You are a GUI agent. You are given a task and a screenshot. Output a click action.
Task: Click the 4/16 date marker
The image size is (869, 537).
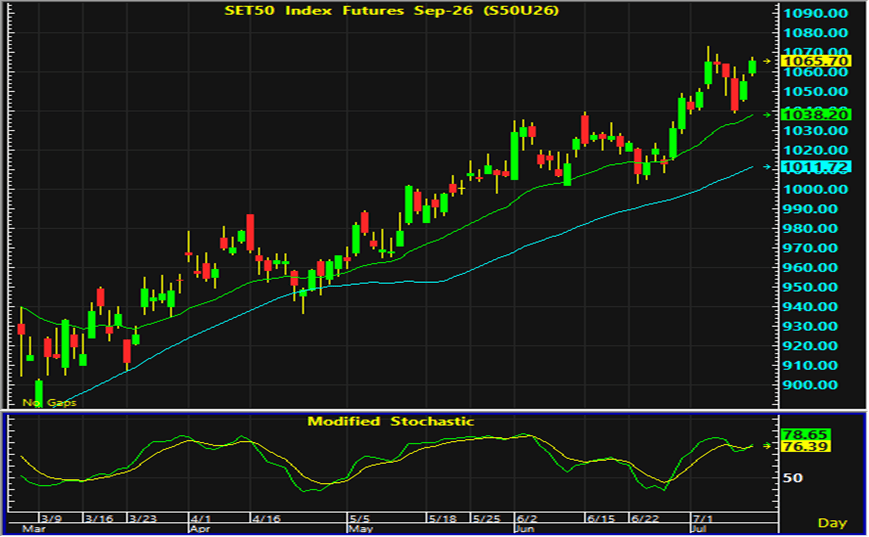pyautogui.click(x=267, y=519)
